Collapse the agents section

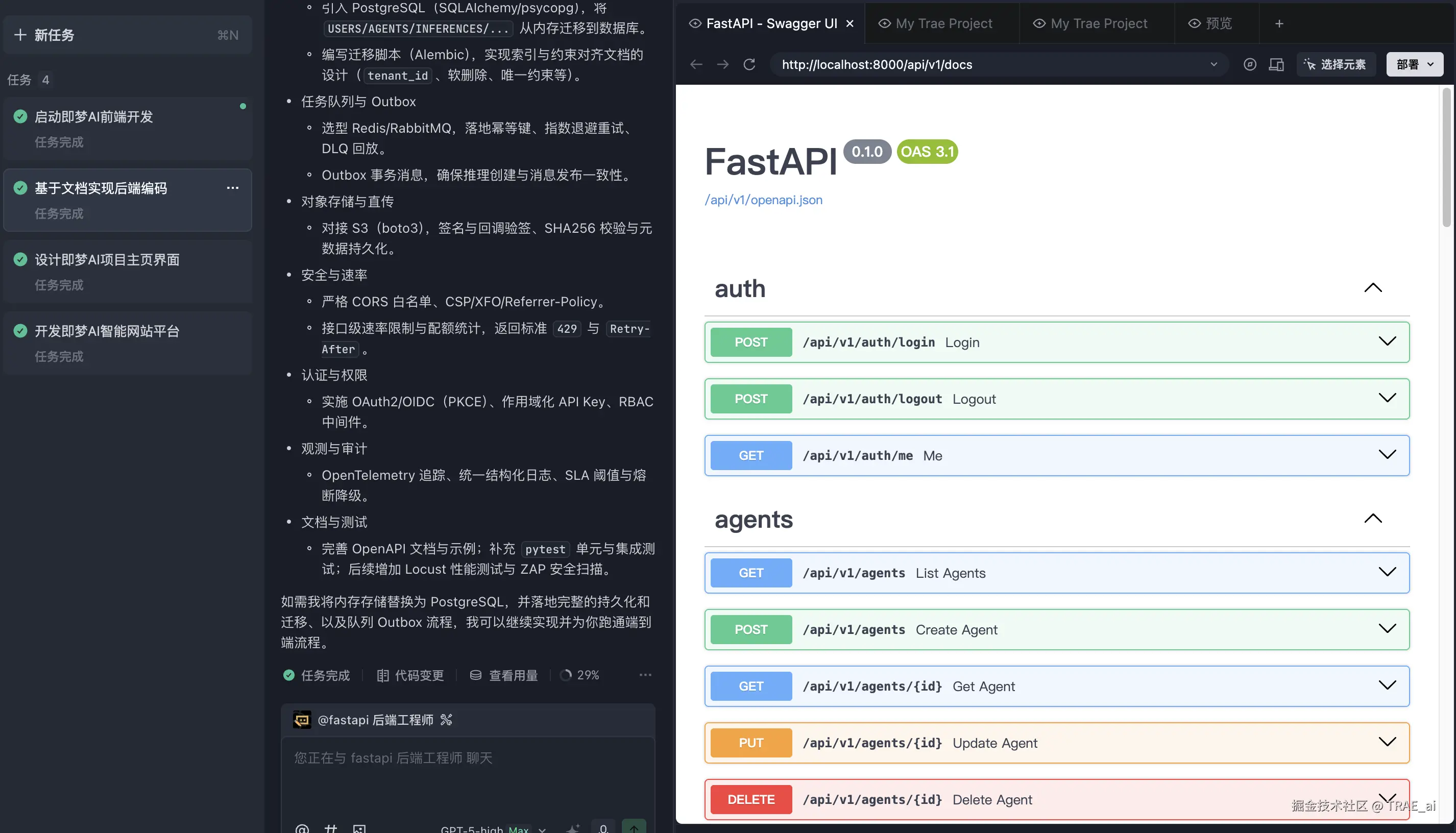(x=1372, y=519)
